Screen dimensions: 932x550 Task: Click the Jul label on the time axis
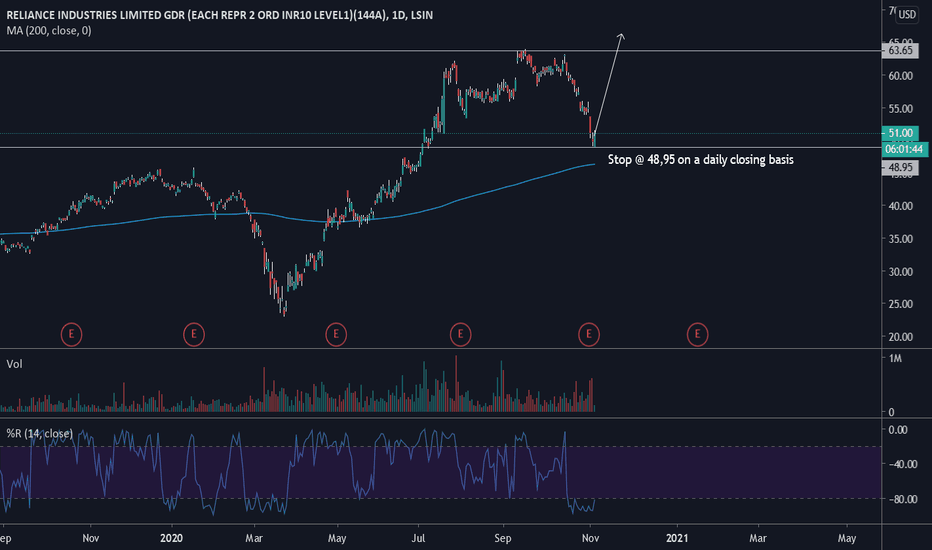click(418, 538)
